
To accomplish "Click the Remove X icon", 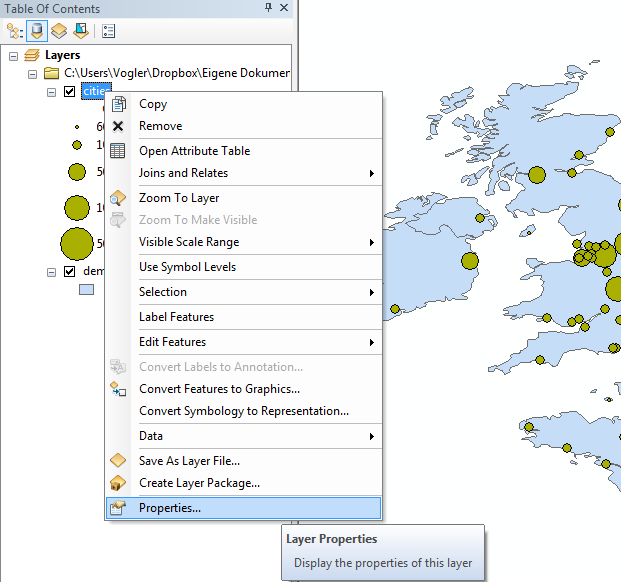I will click(x=118, y=126).
